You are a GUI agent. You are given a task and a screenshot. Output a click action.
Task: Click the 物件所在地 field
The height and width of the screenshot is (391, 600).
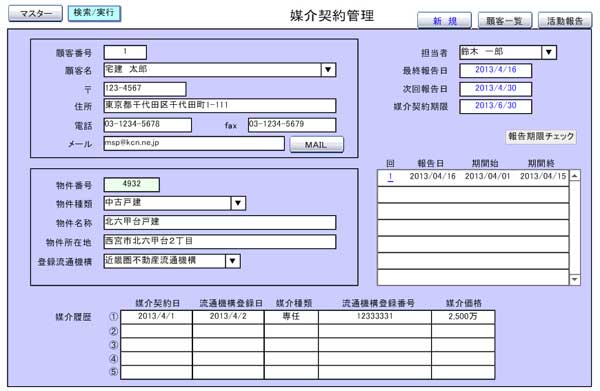220,241
